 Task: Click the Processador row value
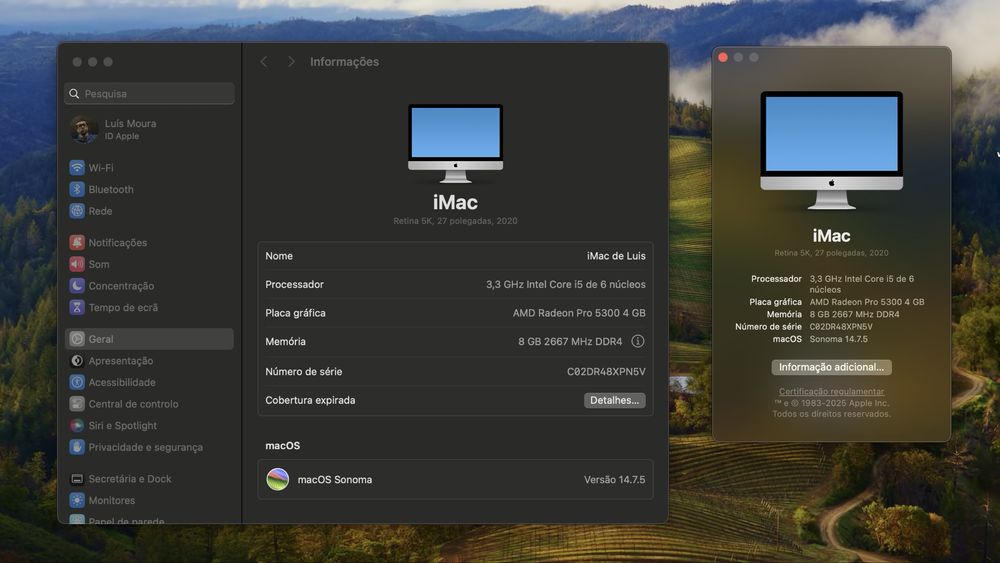tap(566, 284)
